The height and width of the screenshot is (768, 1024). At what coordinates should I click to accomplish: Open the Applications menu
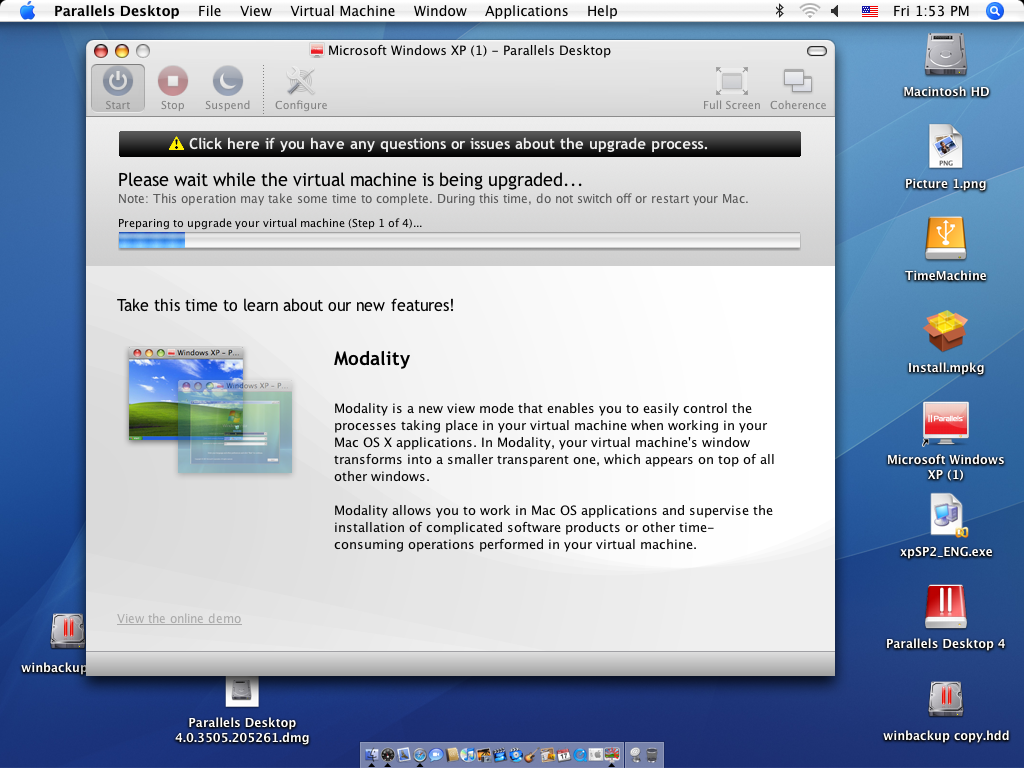click(526, 11)
